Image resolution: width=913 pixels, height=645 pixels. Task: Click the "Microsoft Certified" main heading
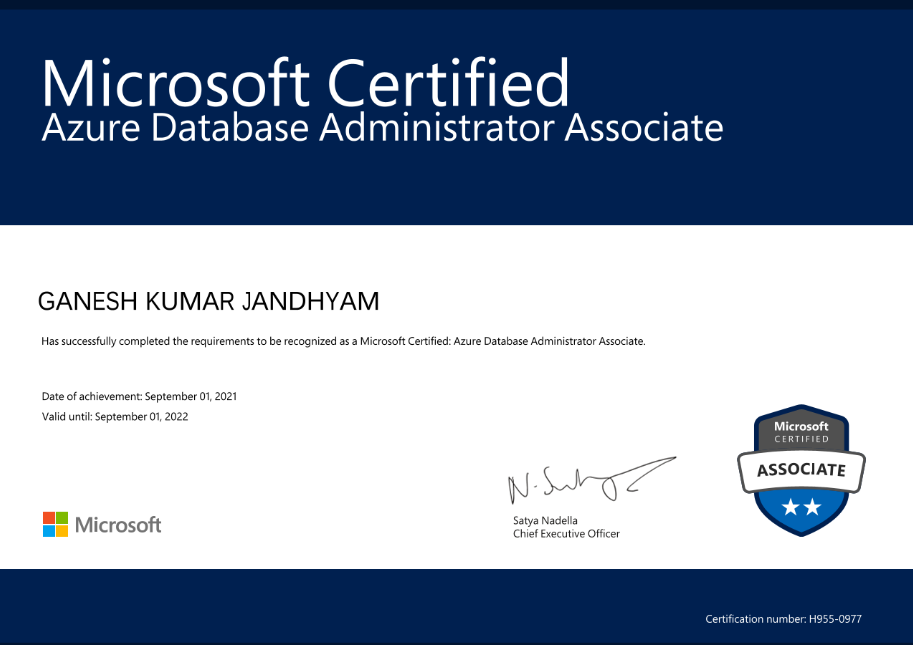click(305, 83)
